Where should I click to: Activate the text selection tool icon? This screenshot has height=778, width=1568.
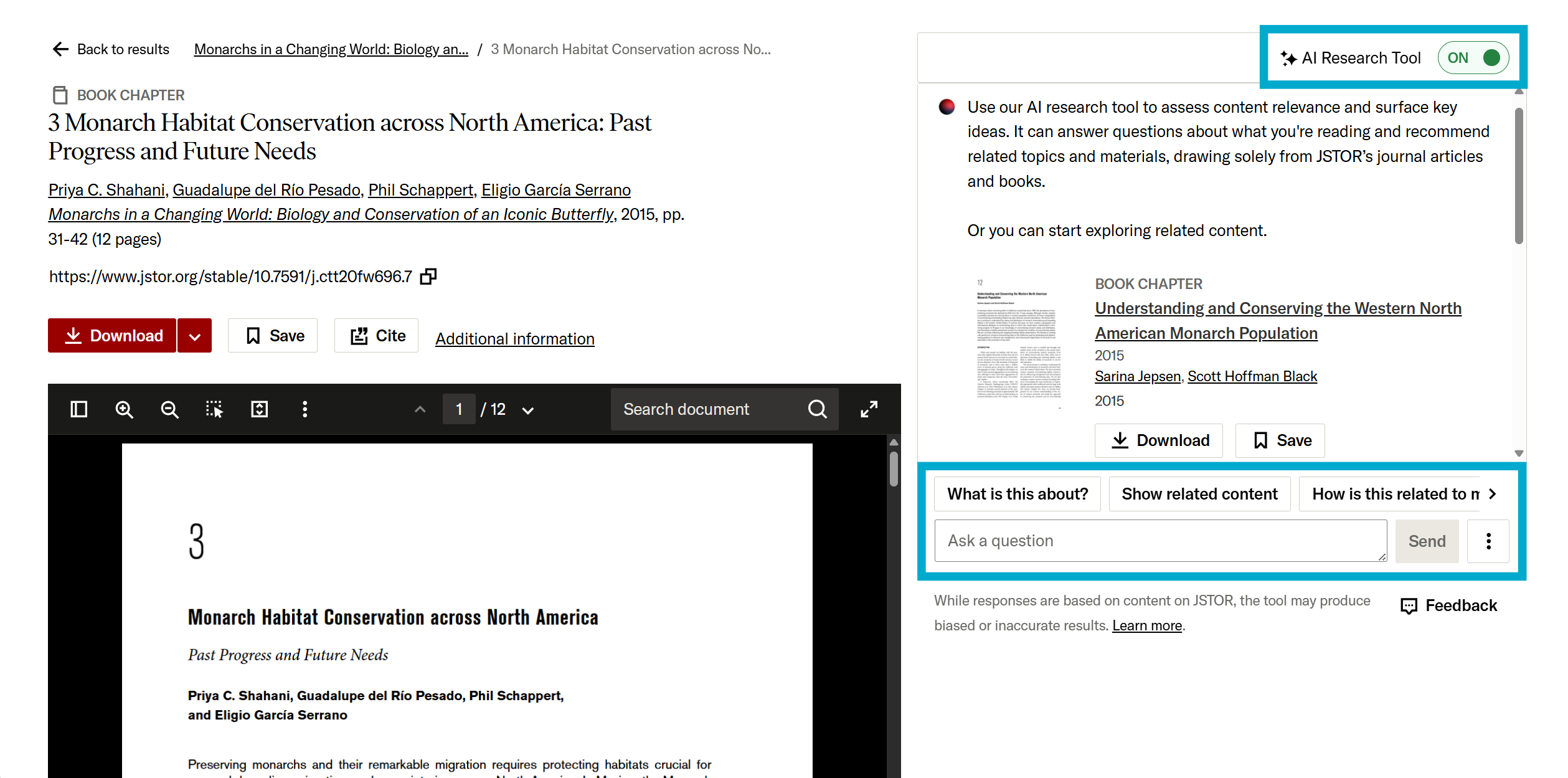(x=214, y=409)
